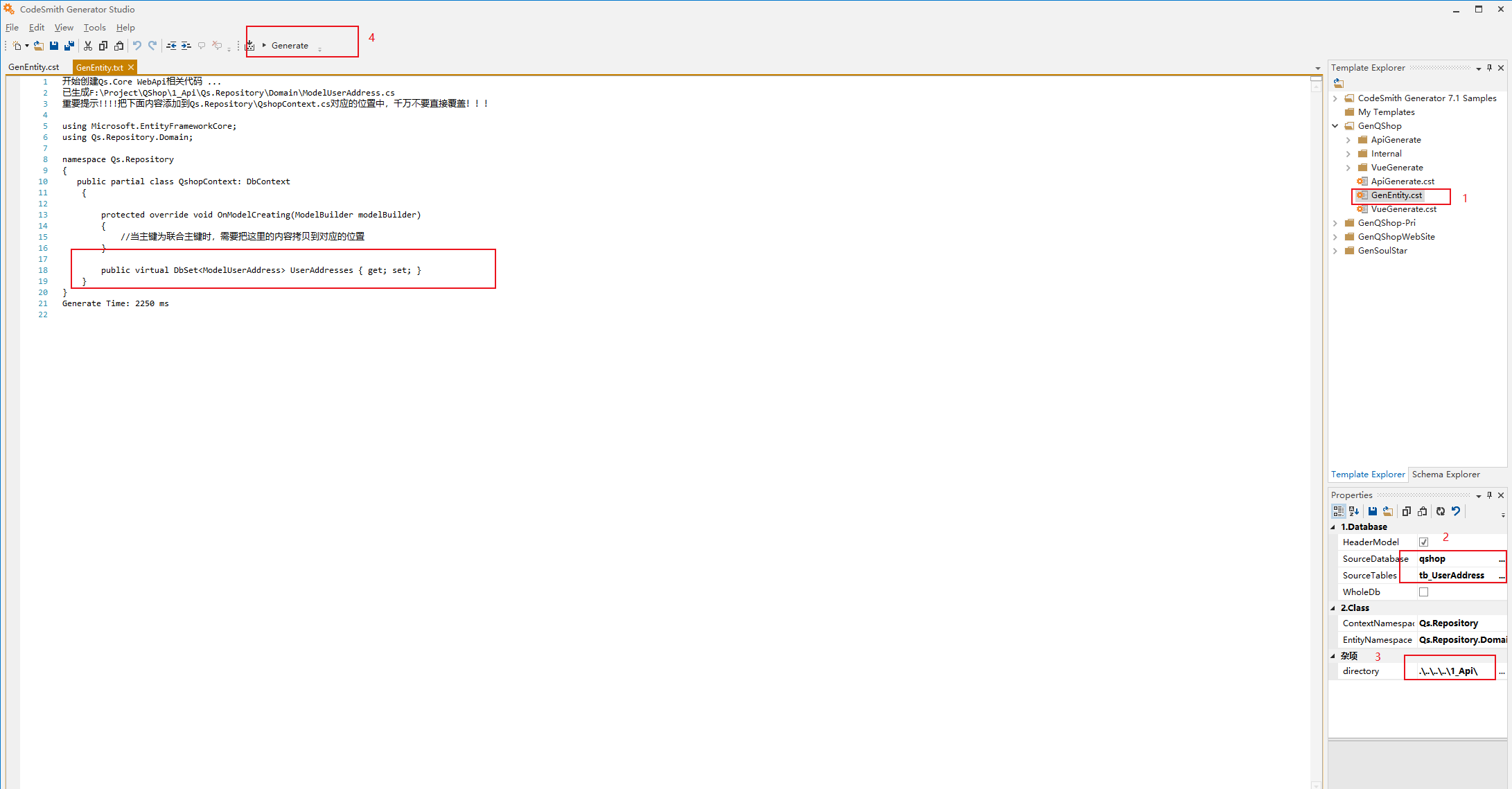Close the Template Explorer panel
1512x789 pixels.
(x=1501, y=68)
